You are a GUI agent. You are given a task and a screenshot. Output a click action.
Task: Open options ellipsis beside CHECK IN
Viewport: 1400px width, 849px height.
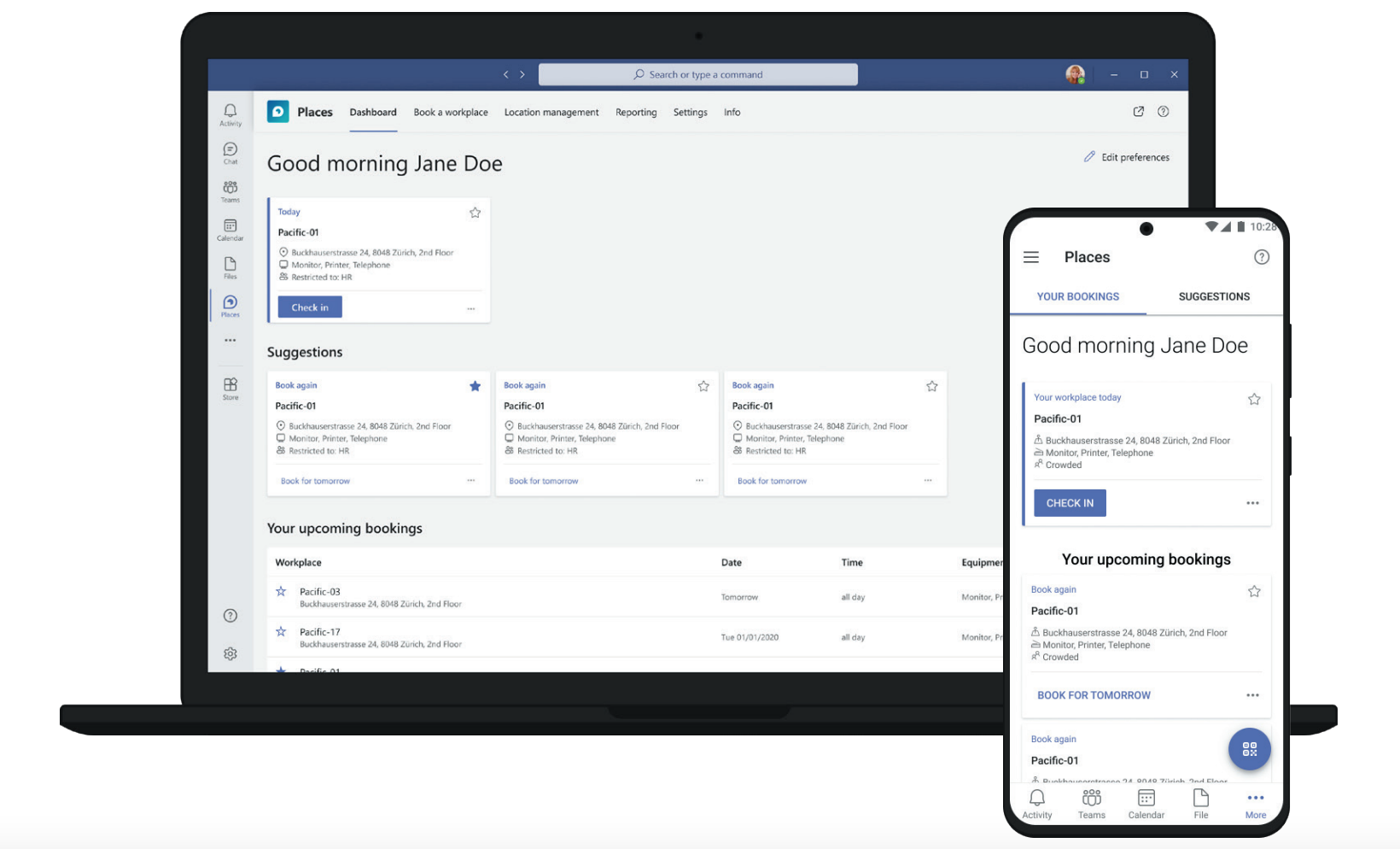coord(1252,503)
